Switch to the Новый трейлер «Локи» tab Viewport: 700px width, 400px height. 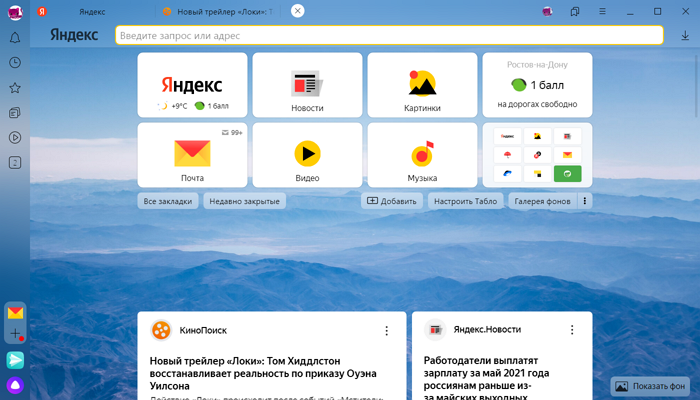(x=219, y=12)
